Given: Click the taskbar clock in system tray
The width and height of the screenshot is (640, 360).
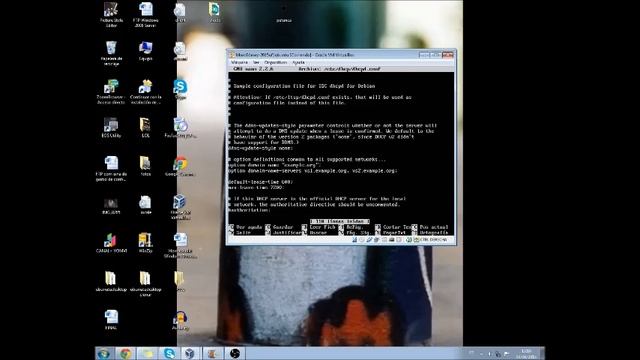Looking at the screenshot, I should click(526, 354).
